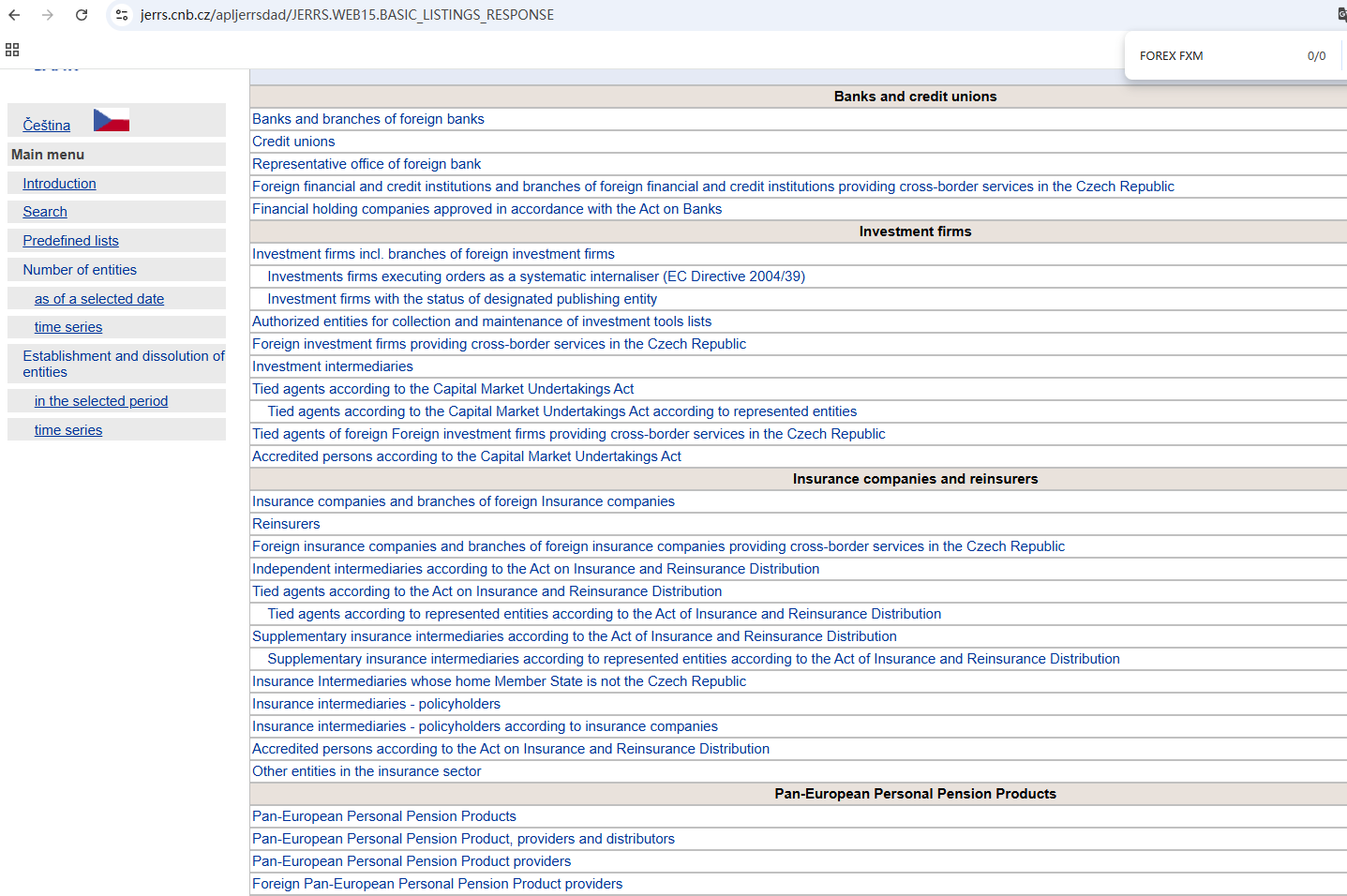Go to Predefined lists menu item
The image size is (1347, 896).
(x=70, y=241)
